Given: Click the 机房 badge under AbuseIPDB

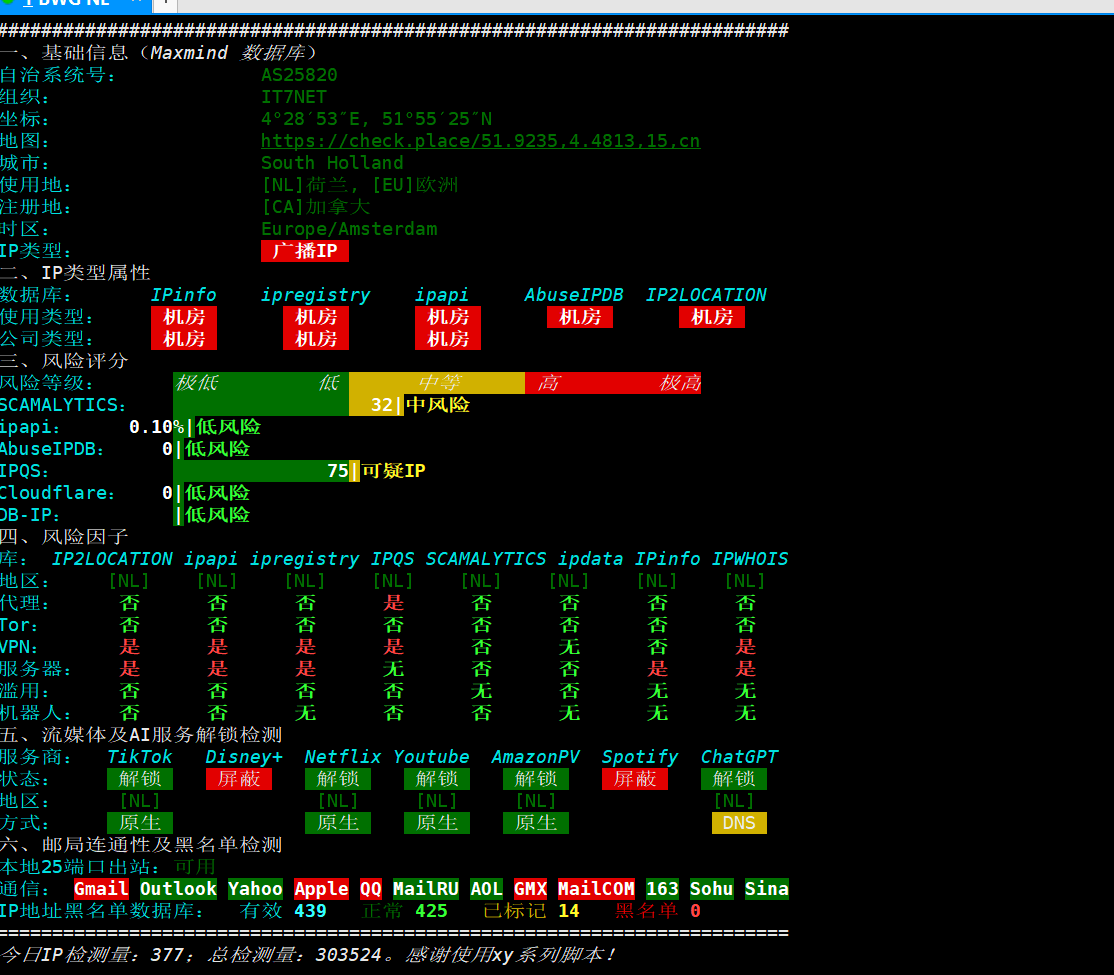Looking at the screenshot, I should 580,317.
